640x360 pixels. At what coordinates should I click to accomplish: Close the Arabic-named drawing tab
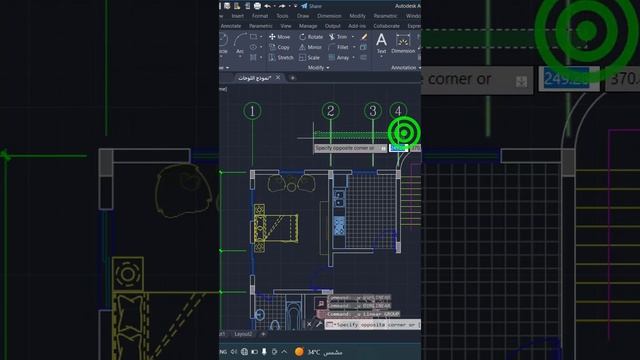[278, 78]
